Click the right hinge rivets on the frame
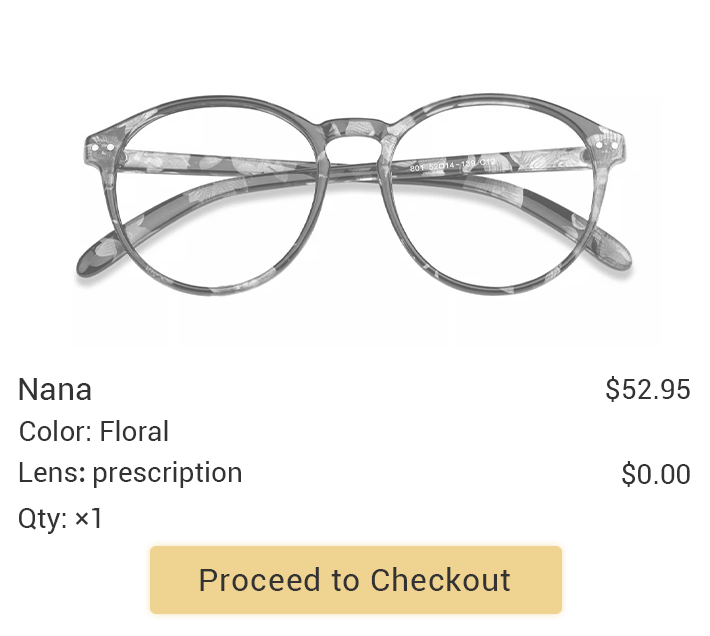The image size is (710, 636). [607, 146]
